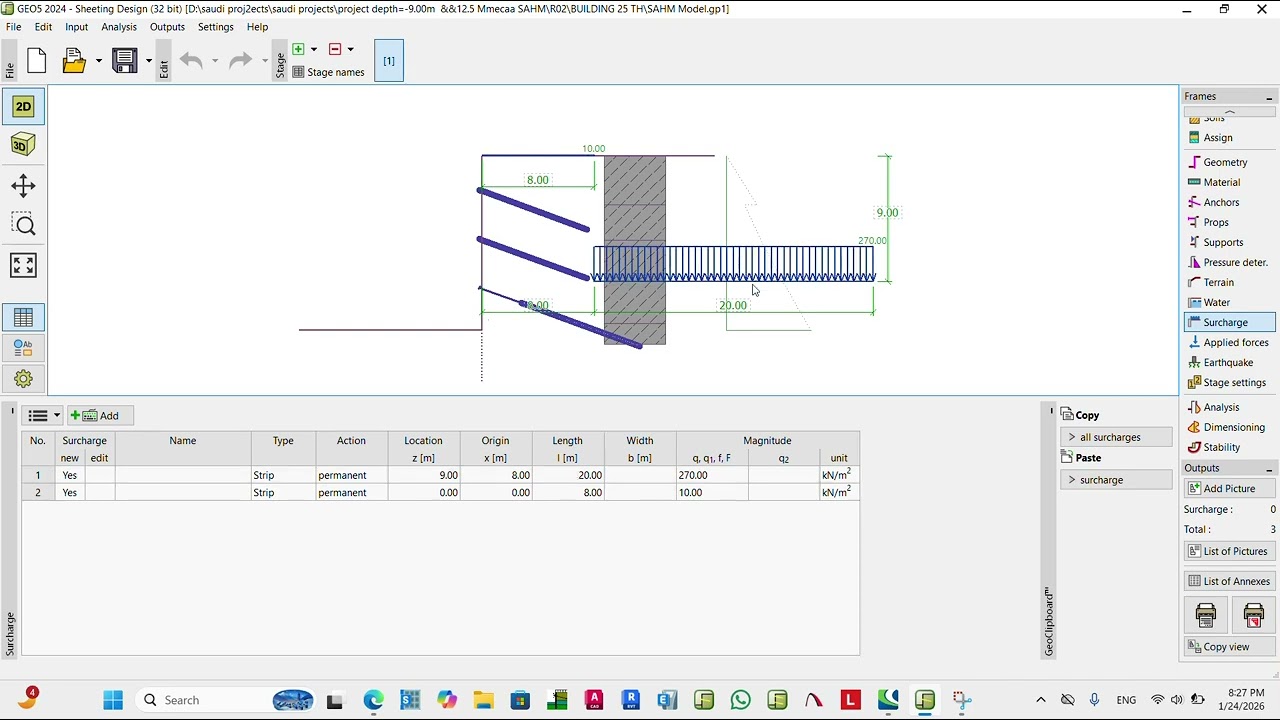The image size is (1280, 720).
Task: Click the print picture icon
Action: coord(1205,615)
